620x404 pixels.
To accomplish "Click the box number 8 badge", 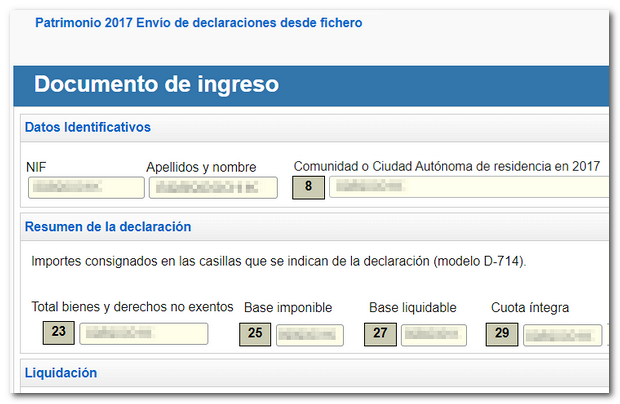I will click(x=308, y=187).
